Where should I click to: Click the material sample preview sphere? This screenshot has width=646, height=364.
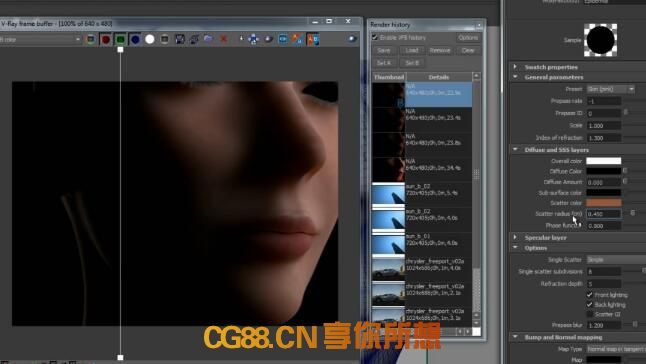[601, 40]
